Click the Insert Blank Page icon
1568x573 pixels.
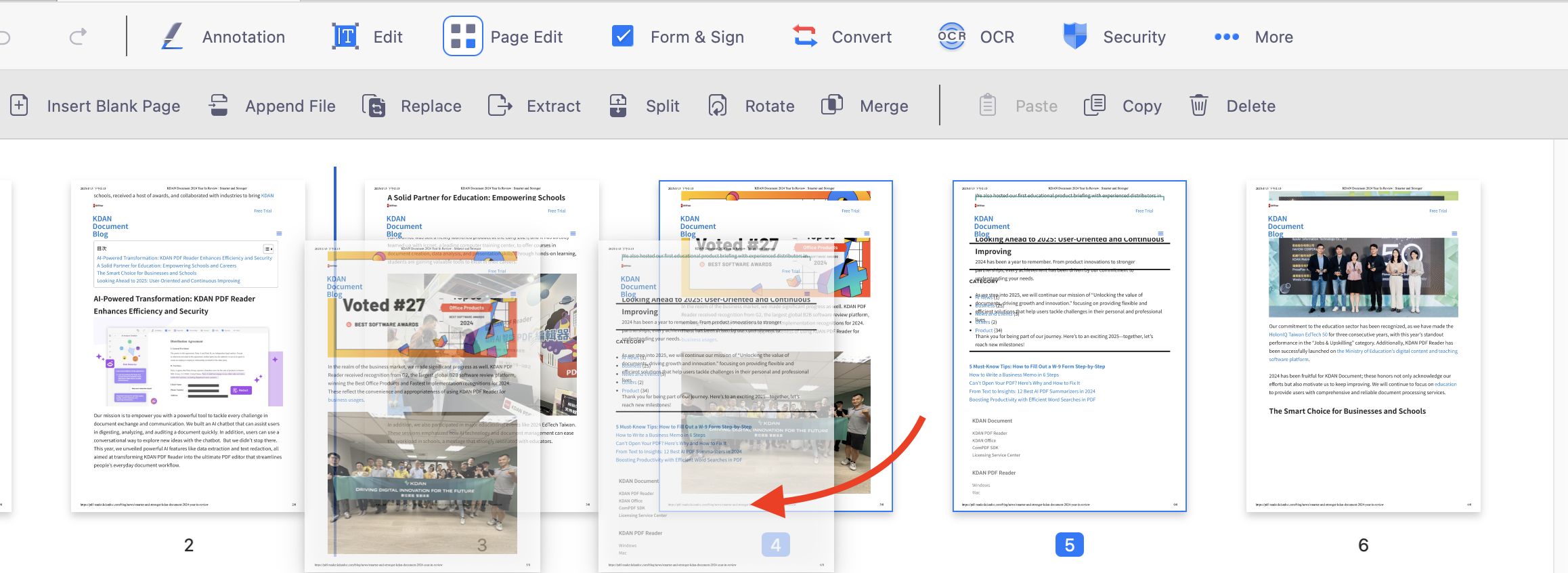pyautogui.click(x=19, y=106)
